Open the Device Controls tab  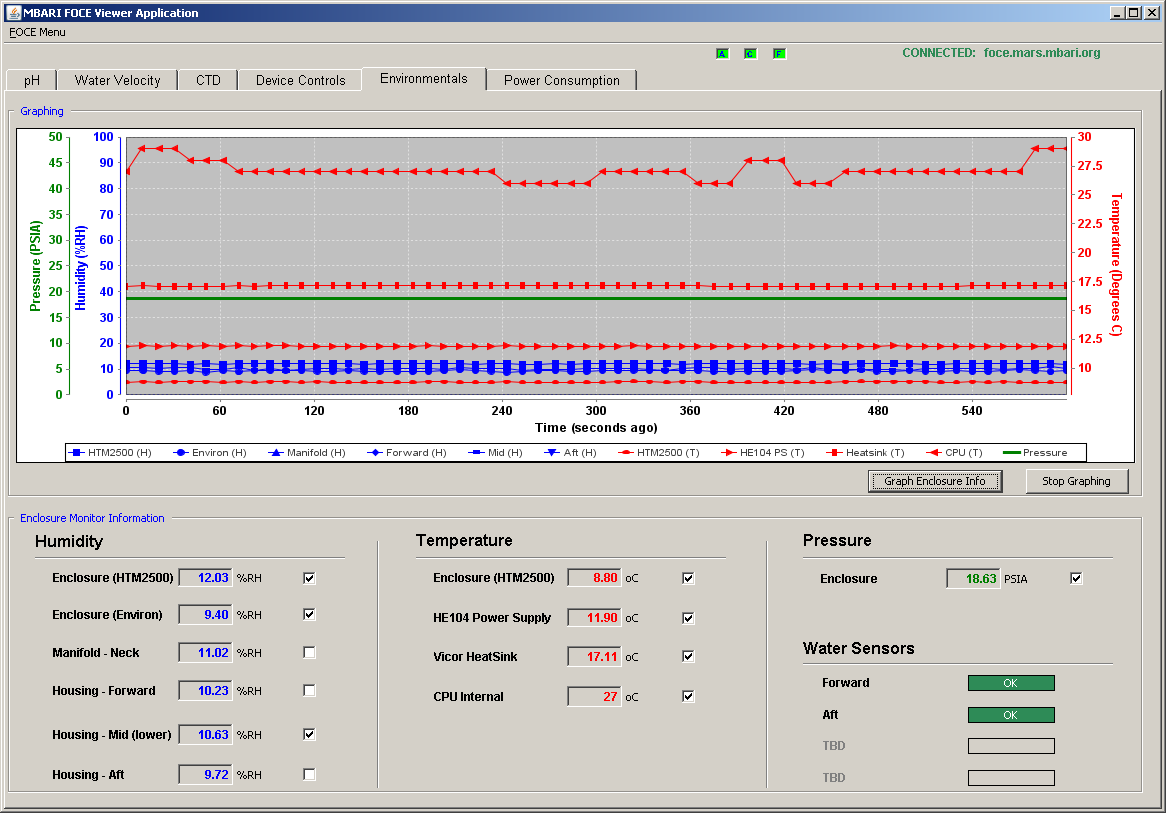[x=300, y=80]
